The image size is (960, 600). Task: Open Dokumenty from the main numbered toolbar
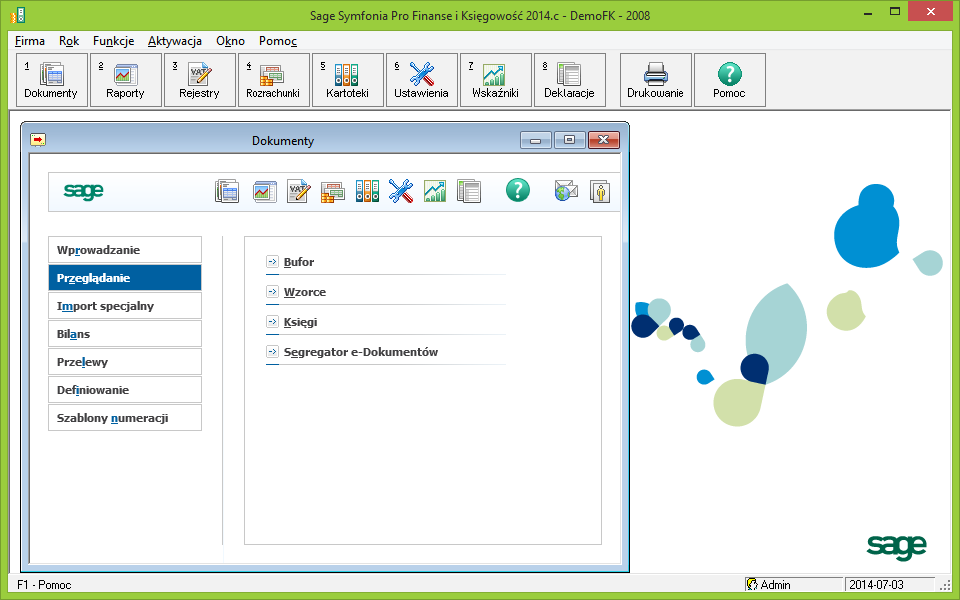(51, 80)
